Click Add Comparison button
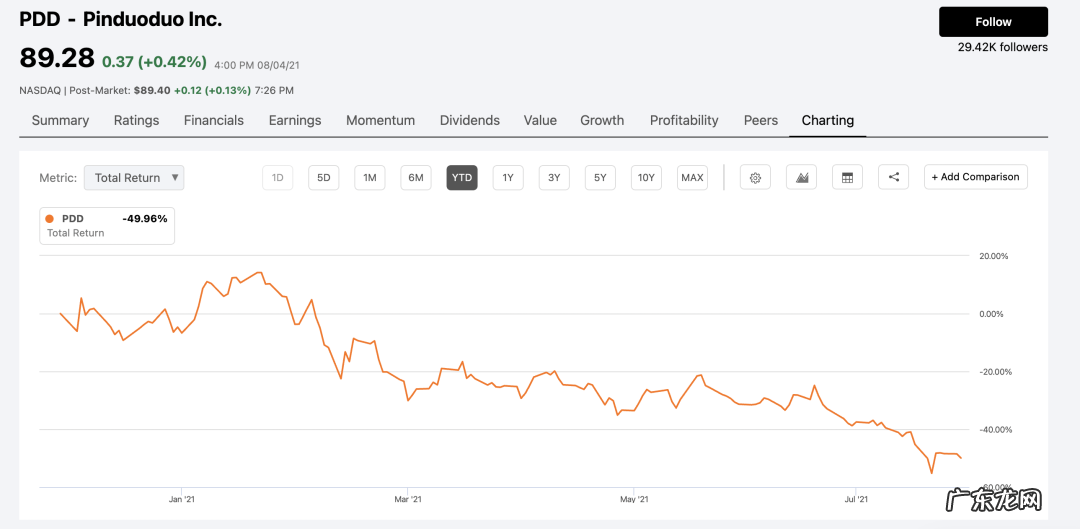This screenshot has width=1080, height=529. click(x=975, y=177)
